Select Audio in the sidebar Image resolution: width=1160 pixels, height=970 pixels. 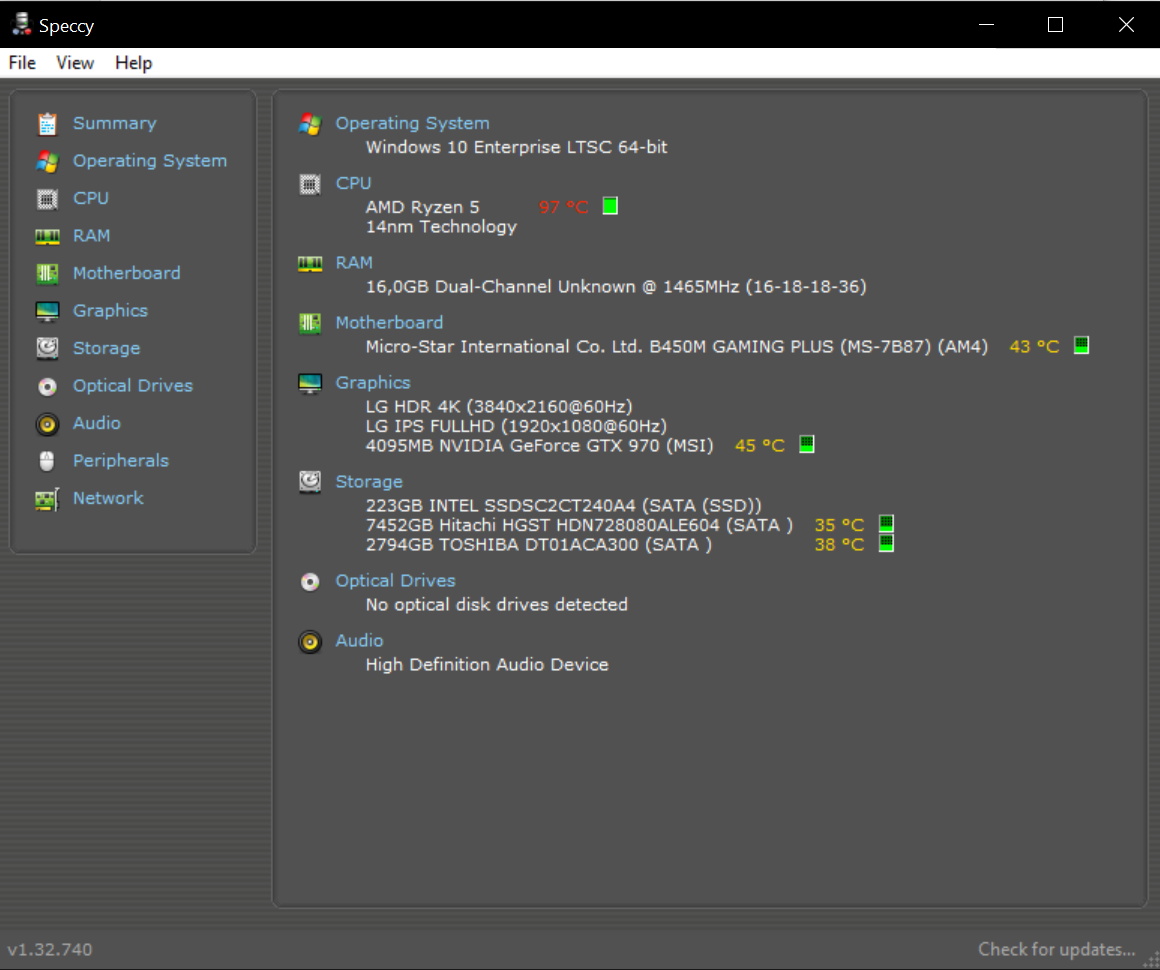(97, 423)
